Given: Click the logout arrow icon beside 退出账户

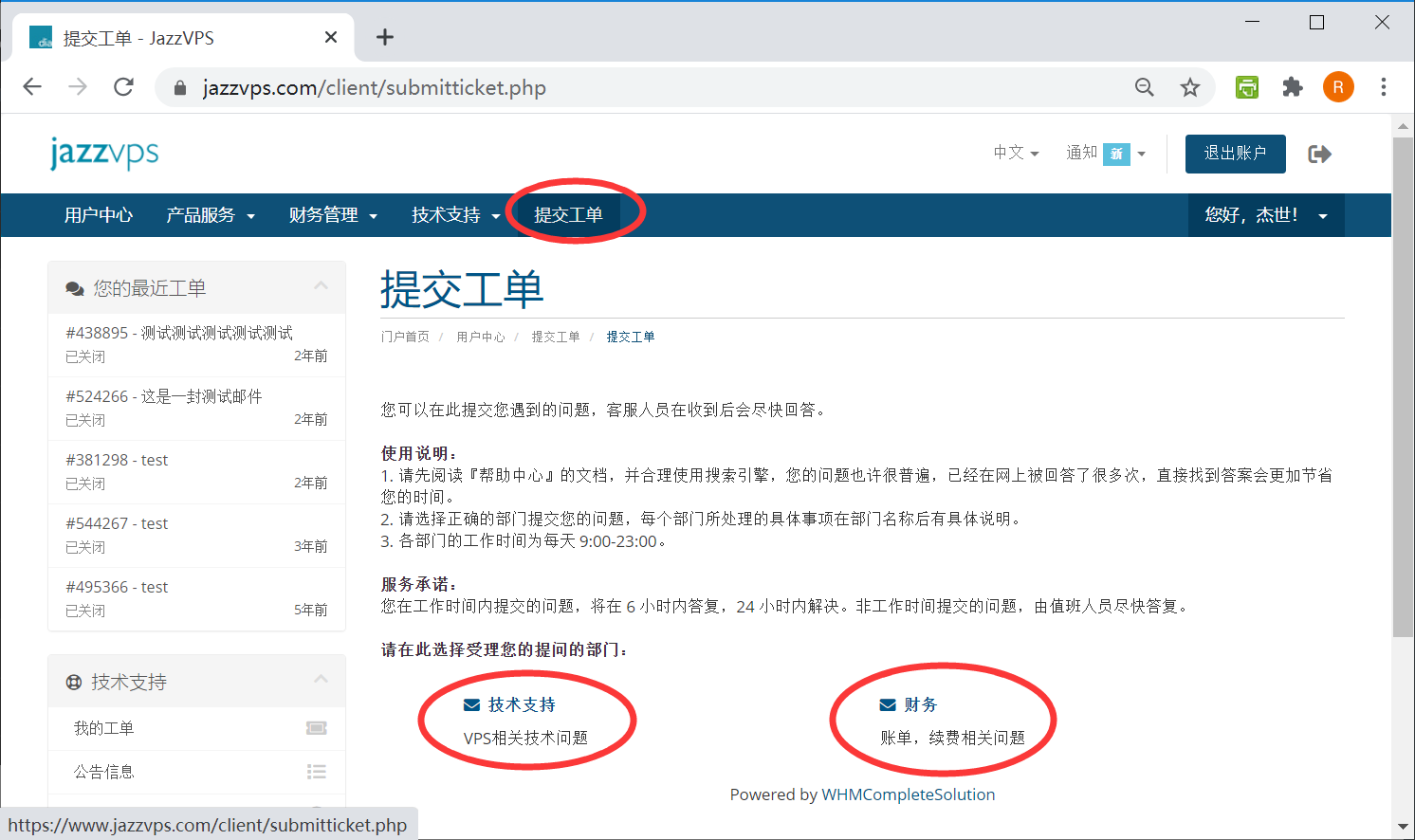Looking at the screenshot, I should [x=1319, y=154].
